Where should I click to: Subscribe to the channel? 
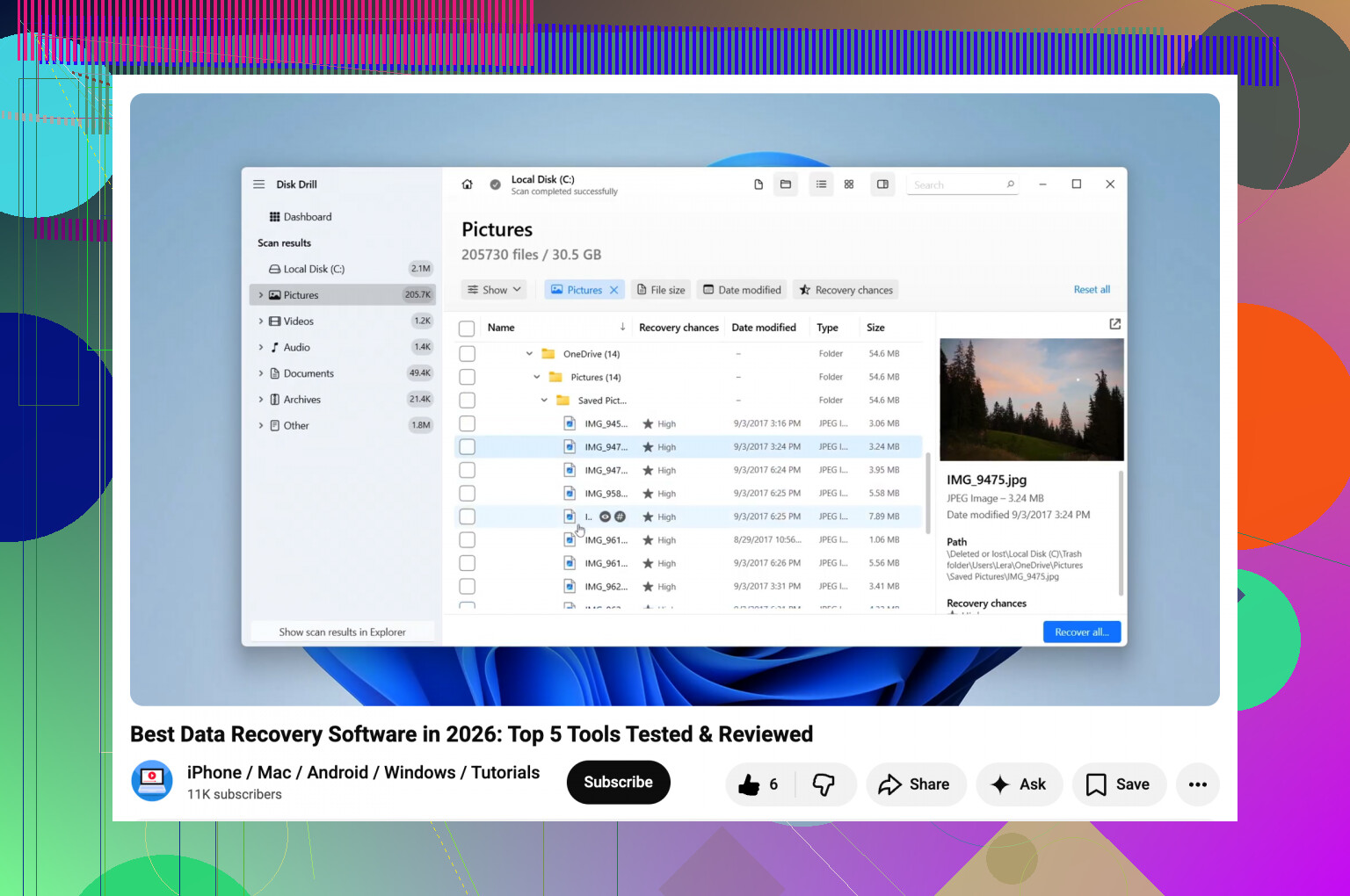click(x=619, y=782)
